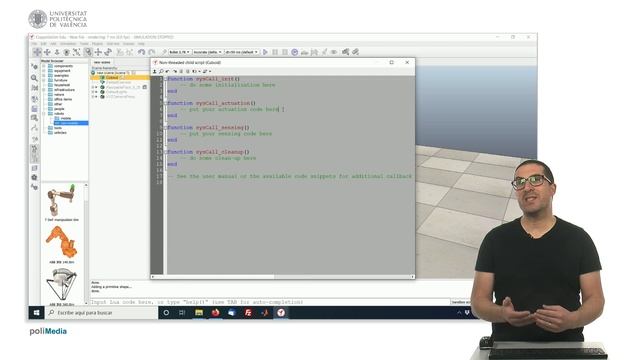Toggle shape edit mode icon
The height and width of the screenshot is (360, 640).
[x=34, y=118]
